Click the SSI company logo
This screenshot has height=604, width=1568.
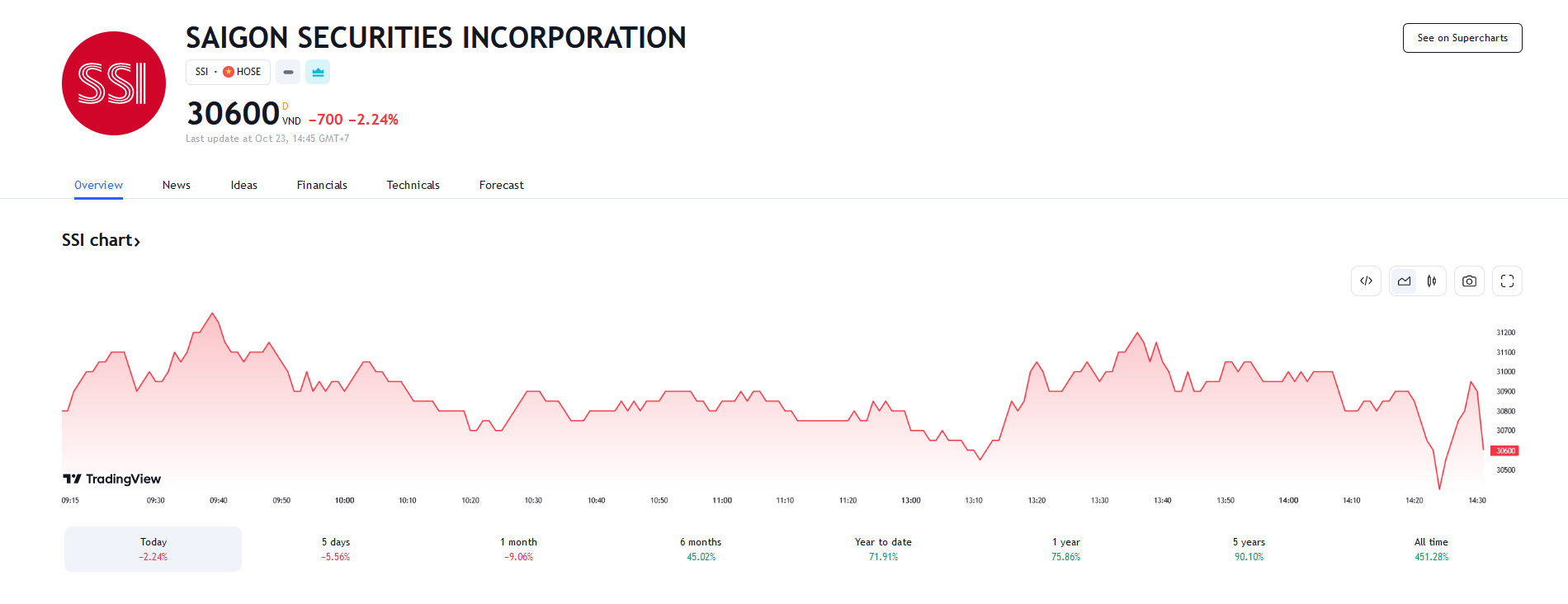click(114, 83)
